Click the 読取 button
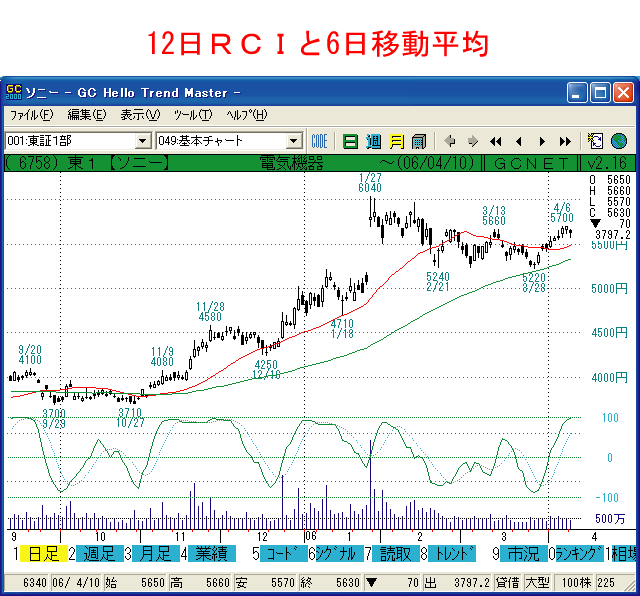 (396, 554)
